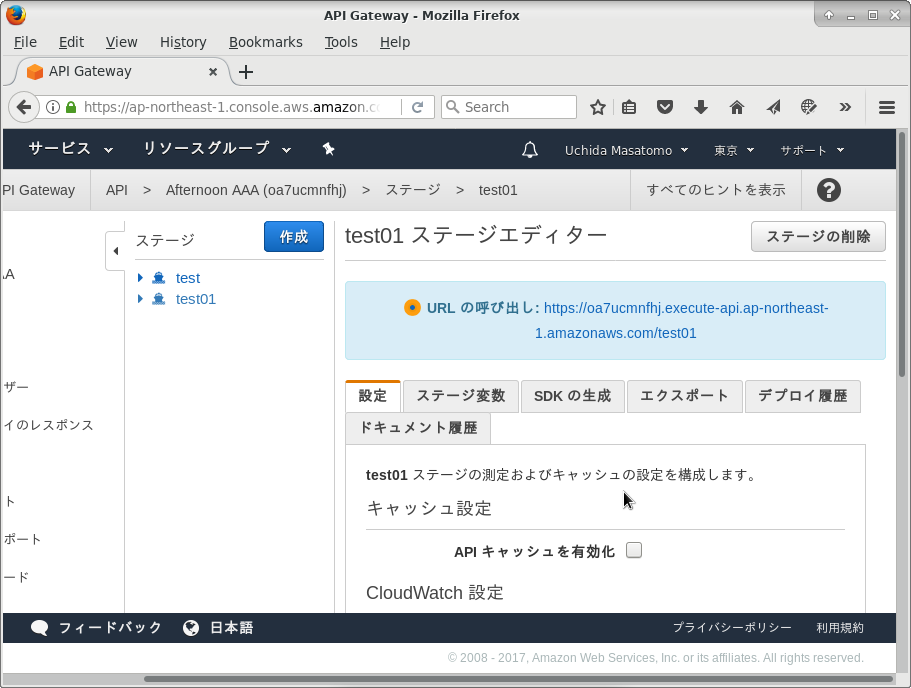Open the Firefox hamburger menu
Image resolution: width=911 pixels, height=688 pixels.
(887, 107)
